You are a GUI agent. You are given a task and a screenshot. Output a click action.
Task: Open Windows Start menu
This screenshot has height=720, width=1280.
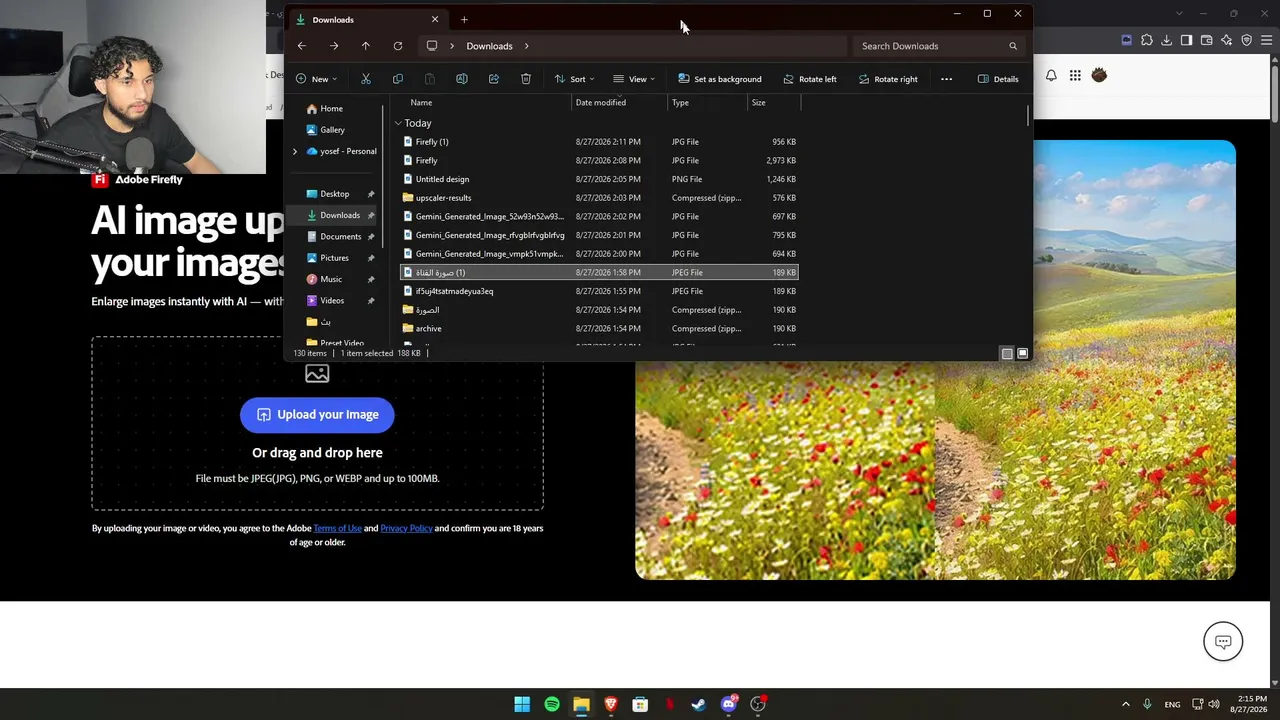point(522,704)
